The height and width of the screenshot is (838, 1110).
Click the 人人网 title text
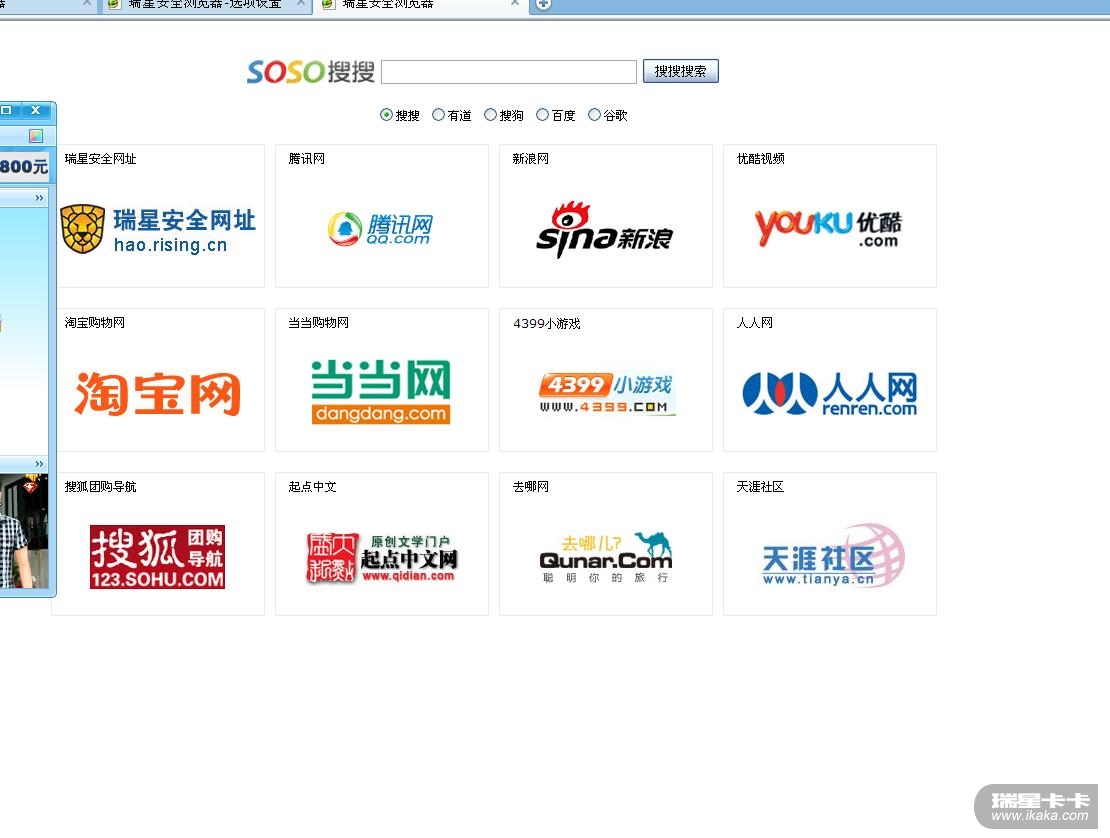click(x=755, y=323)
